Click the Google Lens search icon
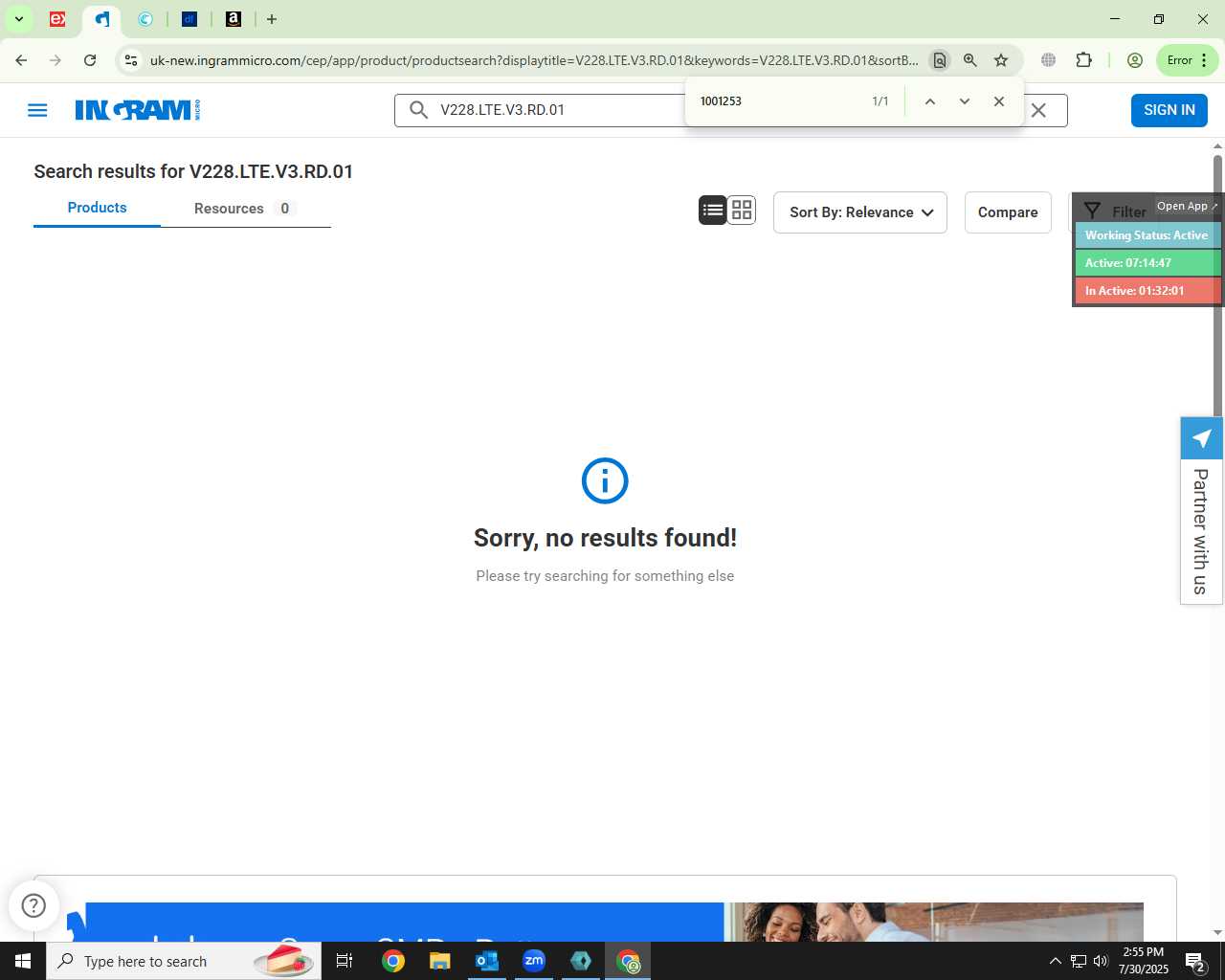1225x980 pixels. [x=940, y=60]
